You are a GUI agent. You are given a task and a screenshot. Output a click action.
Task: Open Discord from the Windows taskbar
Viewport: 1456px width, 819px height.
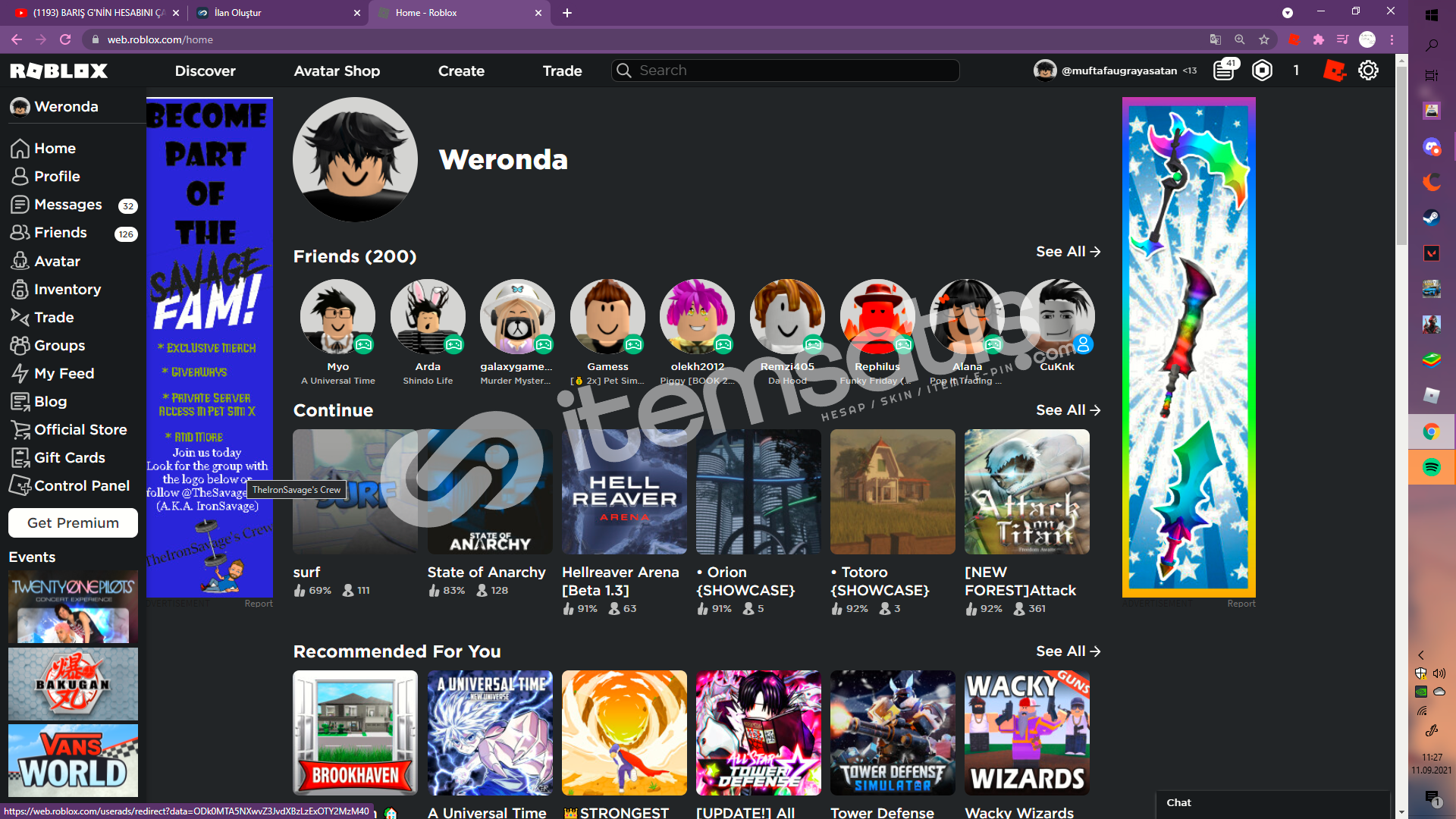tap(1432, 146)
